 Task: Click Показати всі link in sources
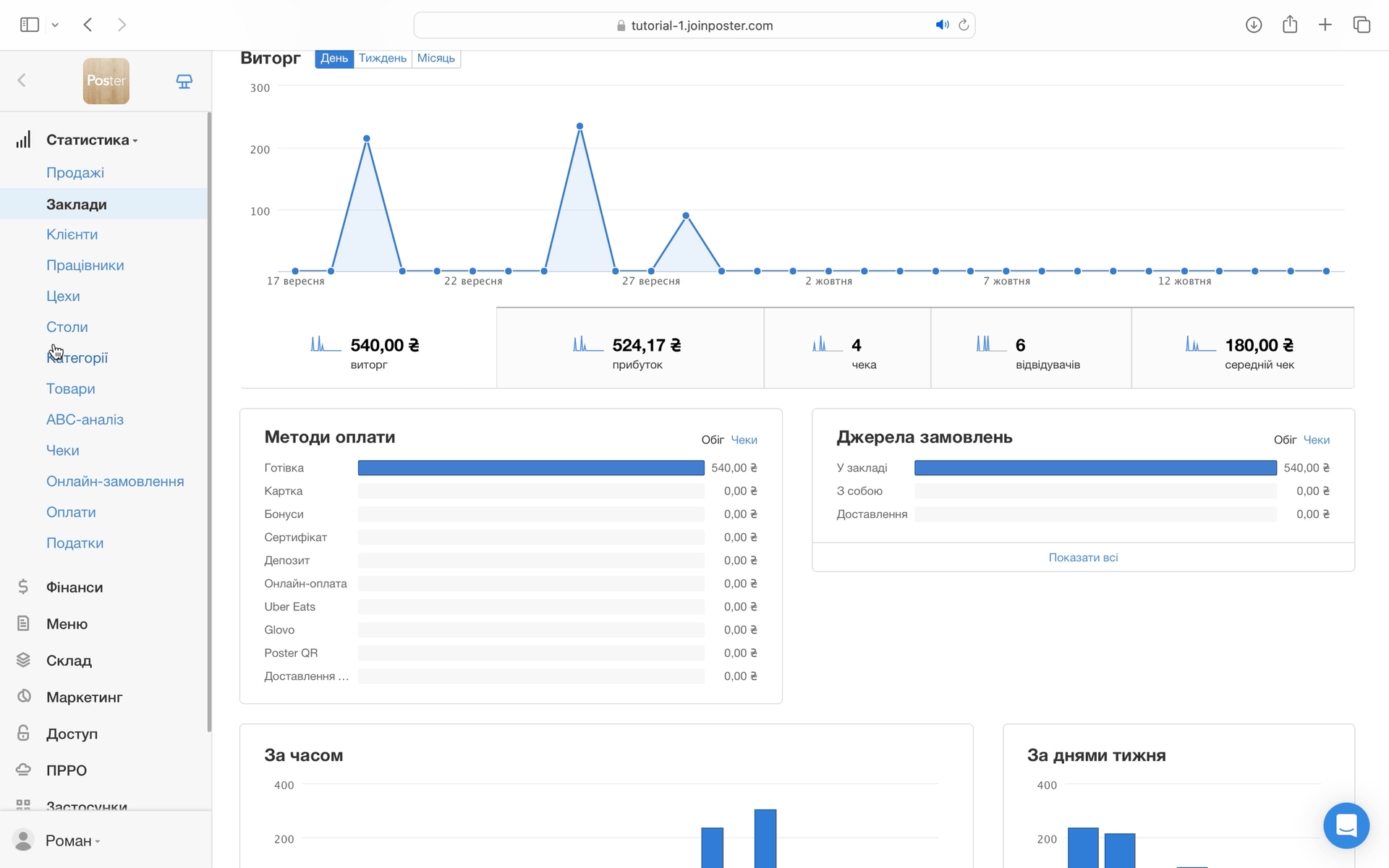1082,558
